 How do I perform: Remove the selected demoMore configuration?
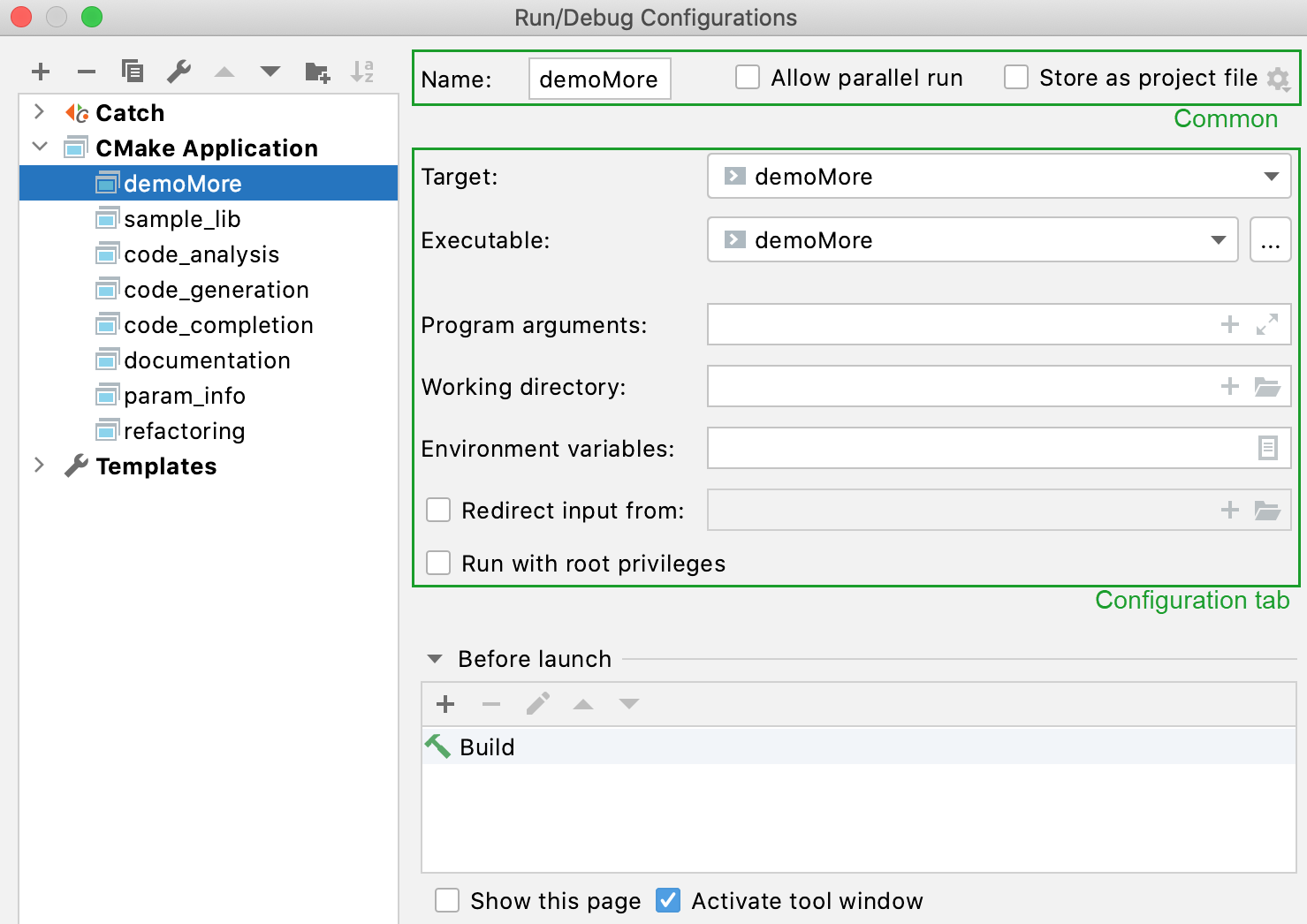tap(86, 72)
